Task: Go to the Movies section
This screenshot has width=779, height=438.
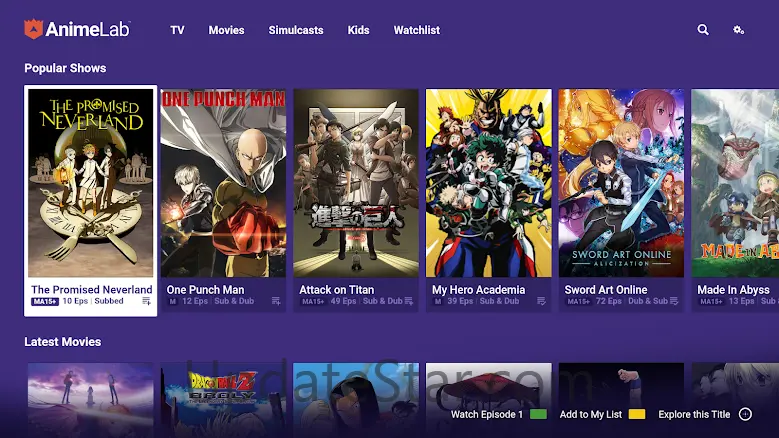Action: [226, 30]
